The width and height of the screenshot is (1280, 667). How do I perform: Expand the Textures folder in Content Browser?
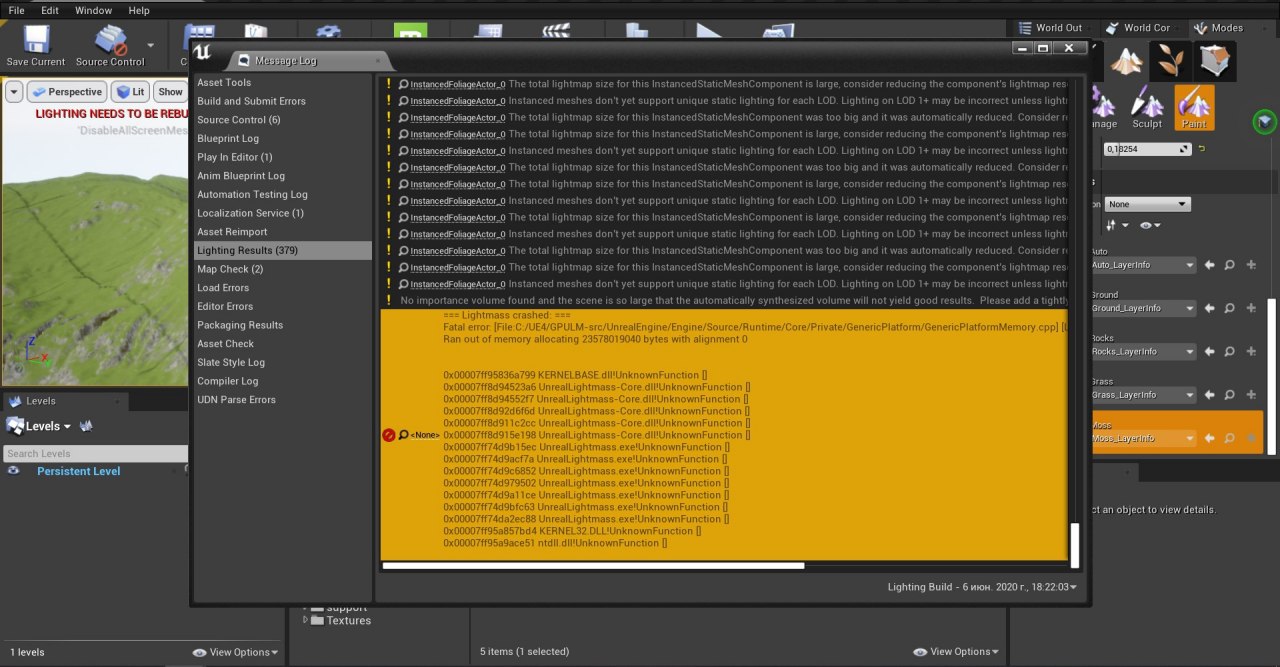306,620
